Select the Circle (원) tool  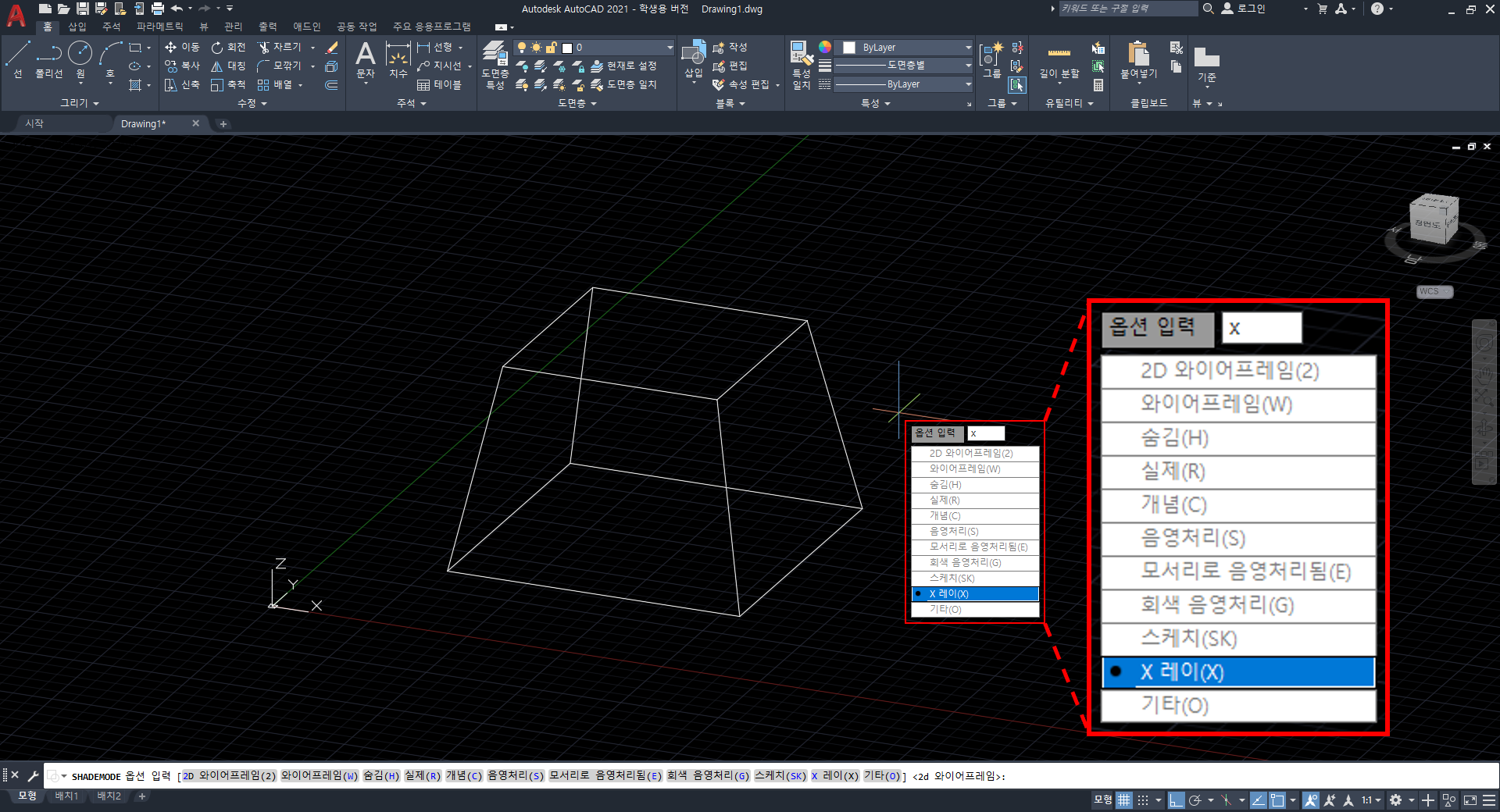(x=80, y=59)
